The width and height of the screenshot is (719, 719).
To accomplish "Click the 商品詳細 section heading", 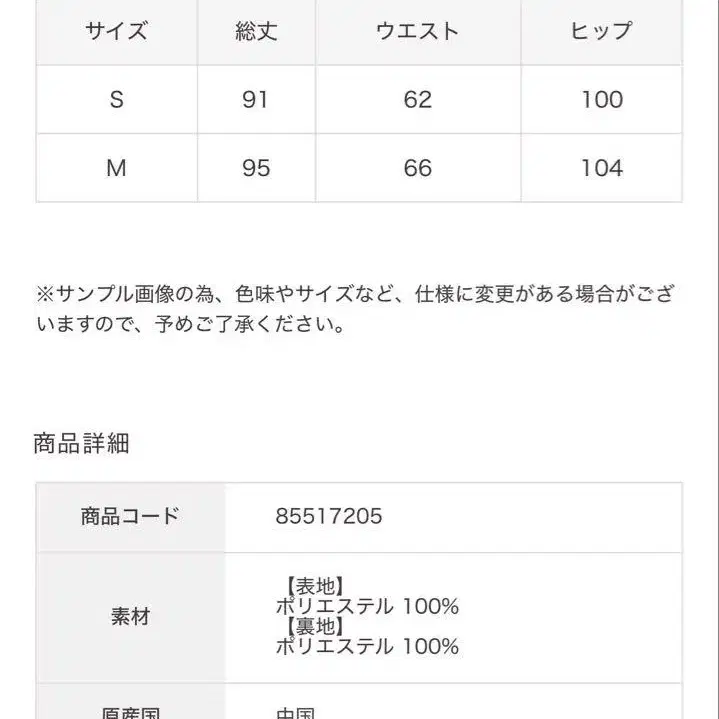I will pos(82,444).
